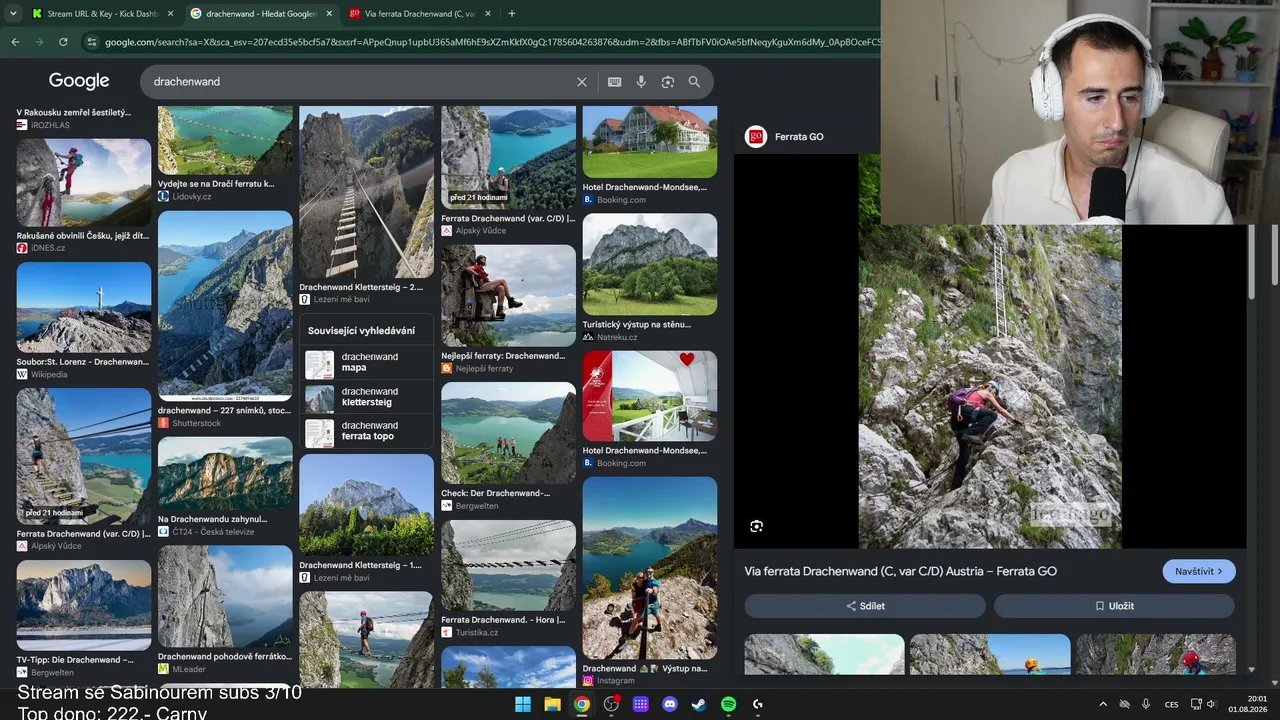This screenshot has height=720, width=1280.
Task: Open ČT24 Na Drachenwandu zahynul image
Action: (x=225, y=473)
